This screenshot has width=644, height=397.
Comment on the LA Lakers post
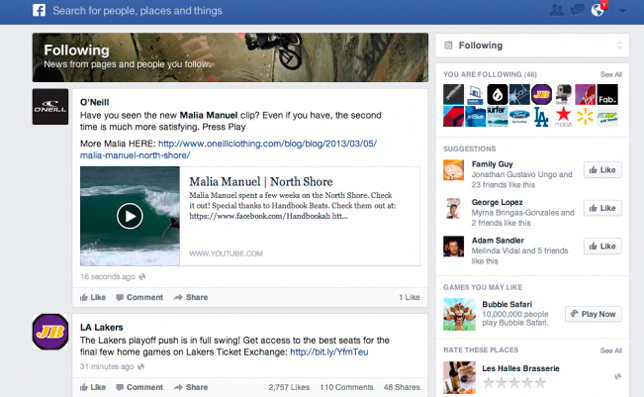click(x=140, y=387)
